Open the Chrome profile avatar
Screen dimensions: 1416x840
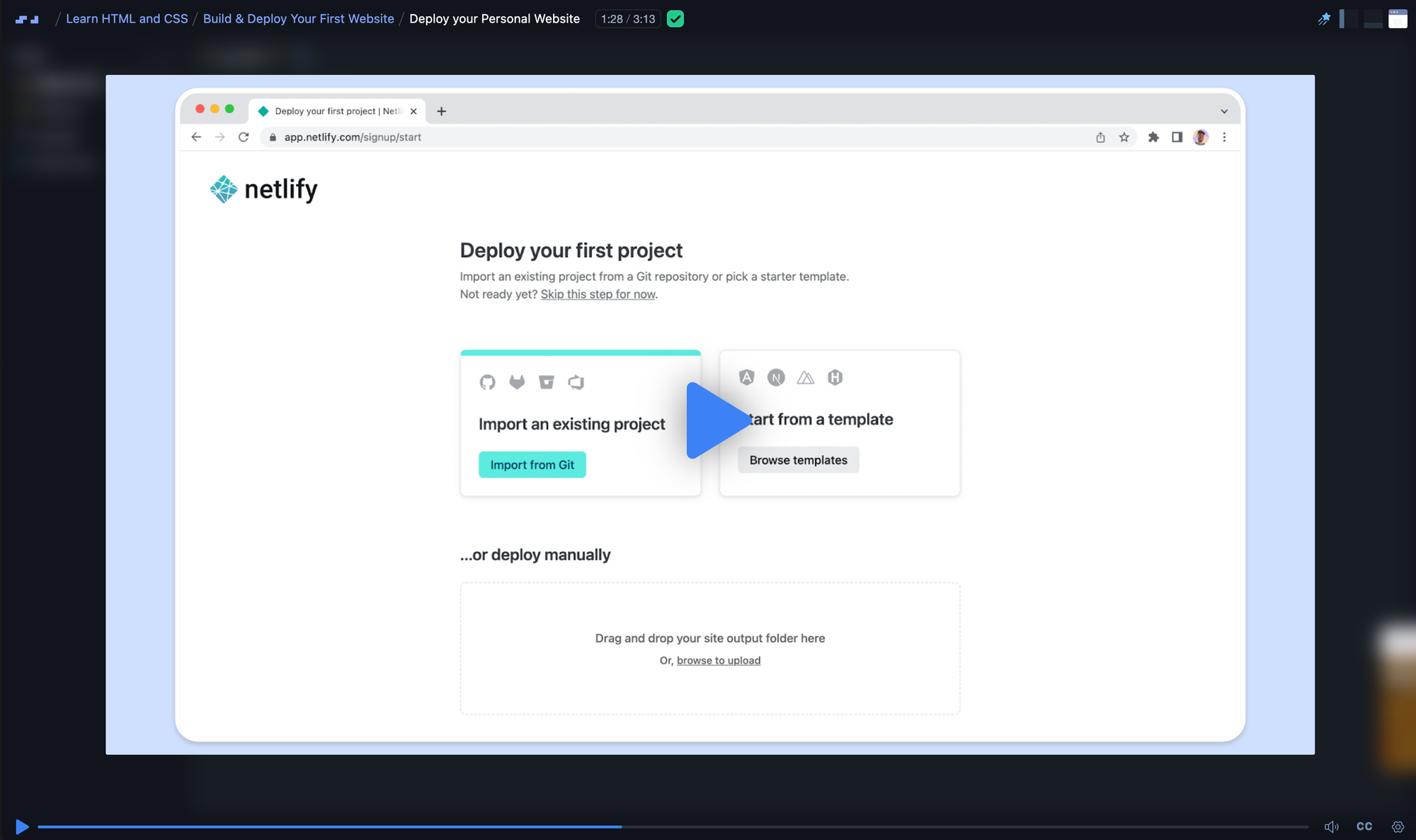[x=1200, y=137]
